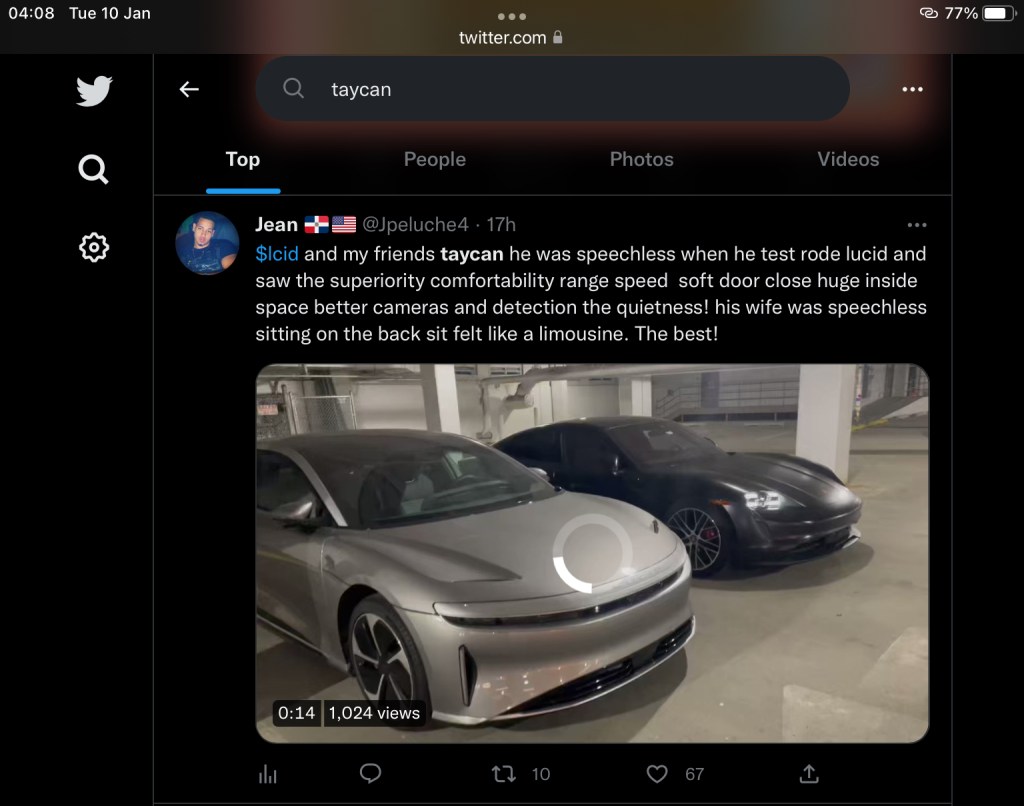
Task: Reply using the speech bubble icon
Action: pos(370,773)
